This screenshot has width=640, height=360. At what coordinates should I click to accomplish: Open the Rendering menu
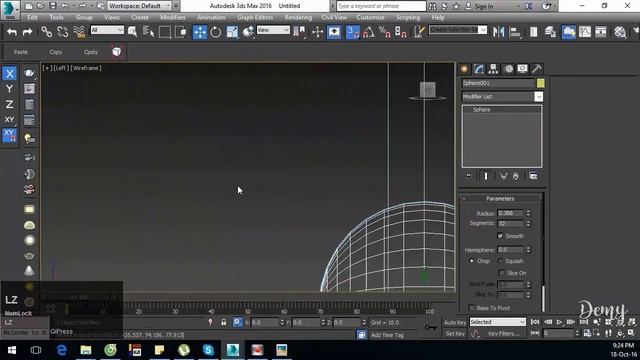click(x=298, y=18)
